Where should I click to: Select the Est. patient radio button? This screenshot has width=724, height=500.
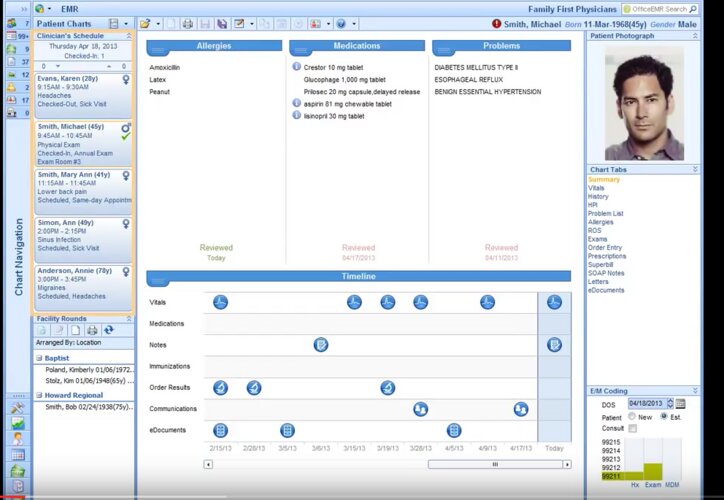point(663,416)
